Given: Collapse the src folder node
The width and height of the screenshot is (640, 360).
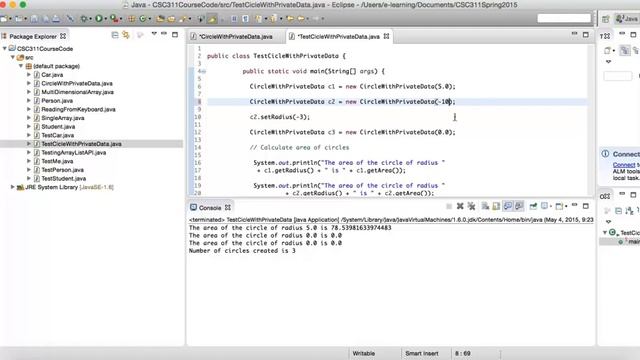Looking at the screenshot, I should pyautogui.click(x=13, y=57).
